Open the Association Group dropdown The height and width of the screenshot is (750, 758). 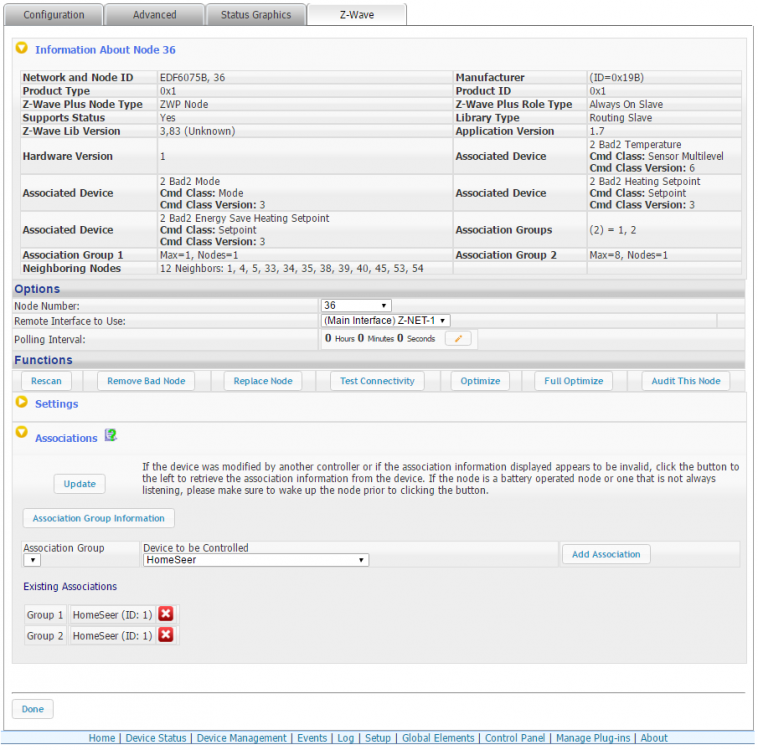tap(32, 560)
